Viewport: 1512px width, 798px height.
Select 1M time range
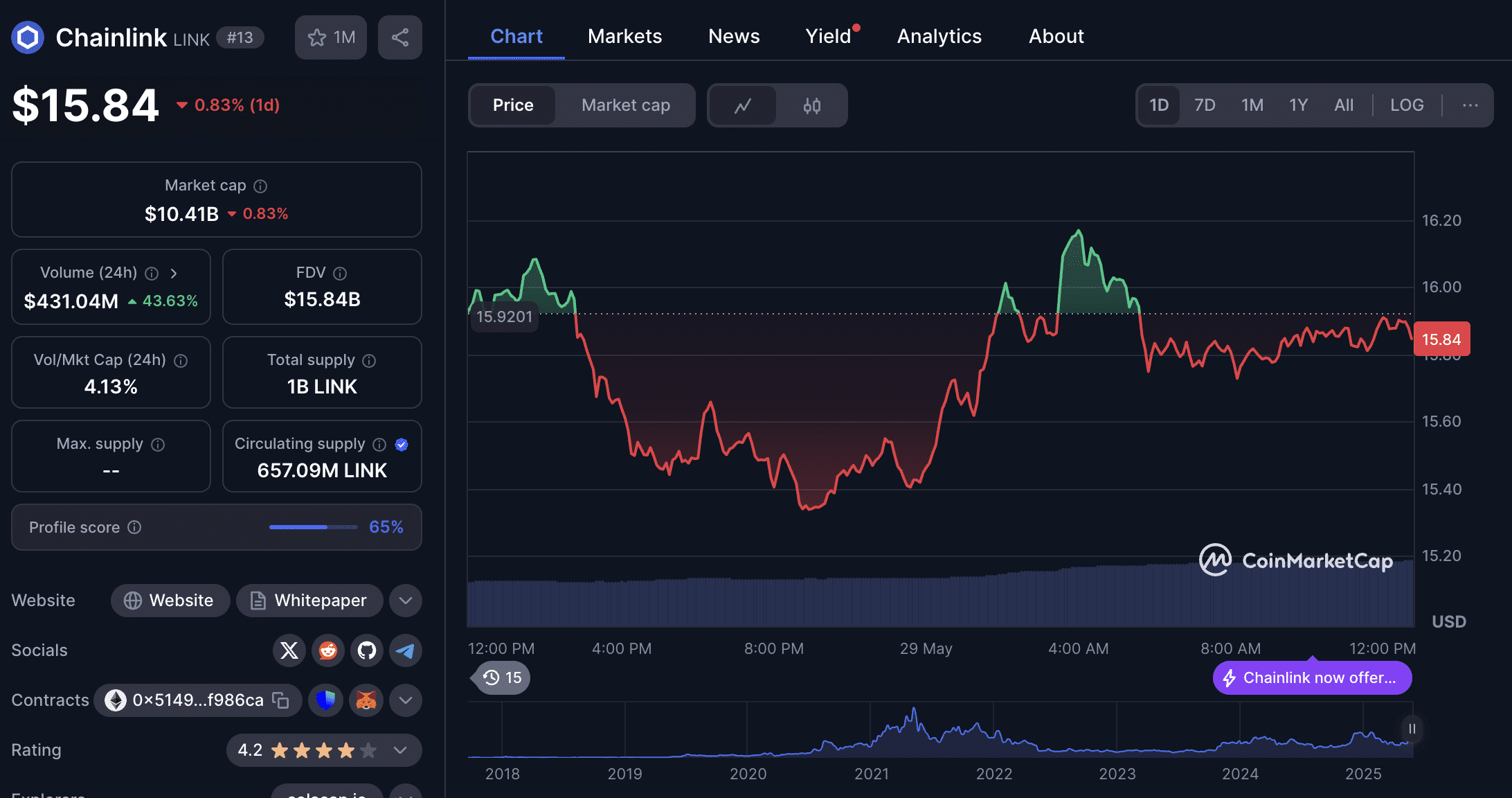pyautogui.click(x=1252, y=105)
